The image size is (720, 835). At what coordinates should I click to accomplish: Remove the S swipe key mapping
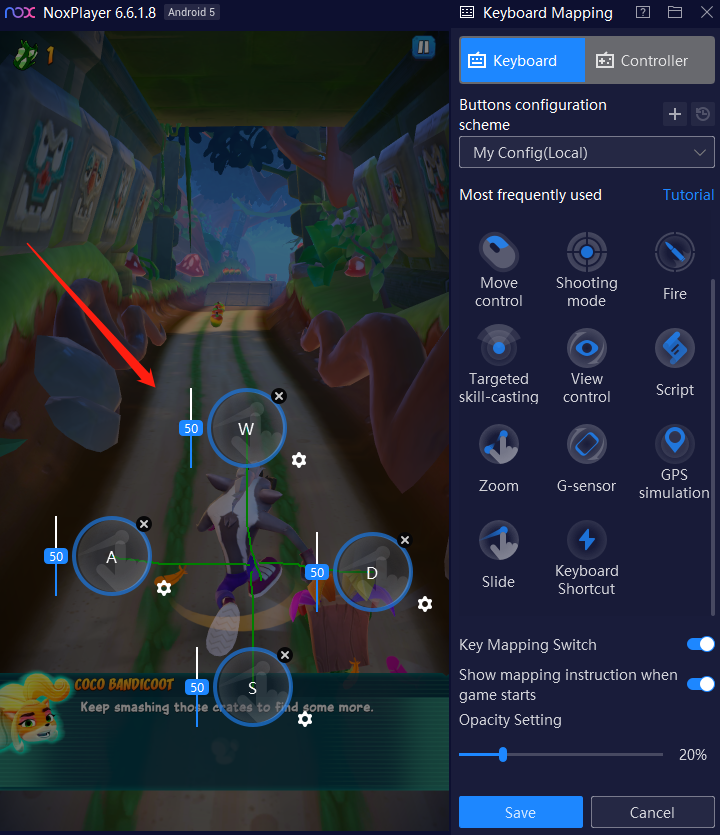pos(285,655)
